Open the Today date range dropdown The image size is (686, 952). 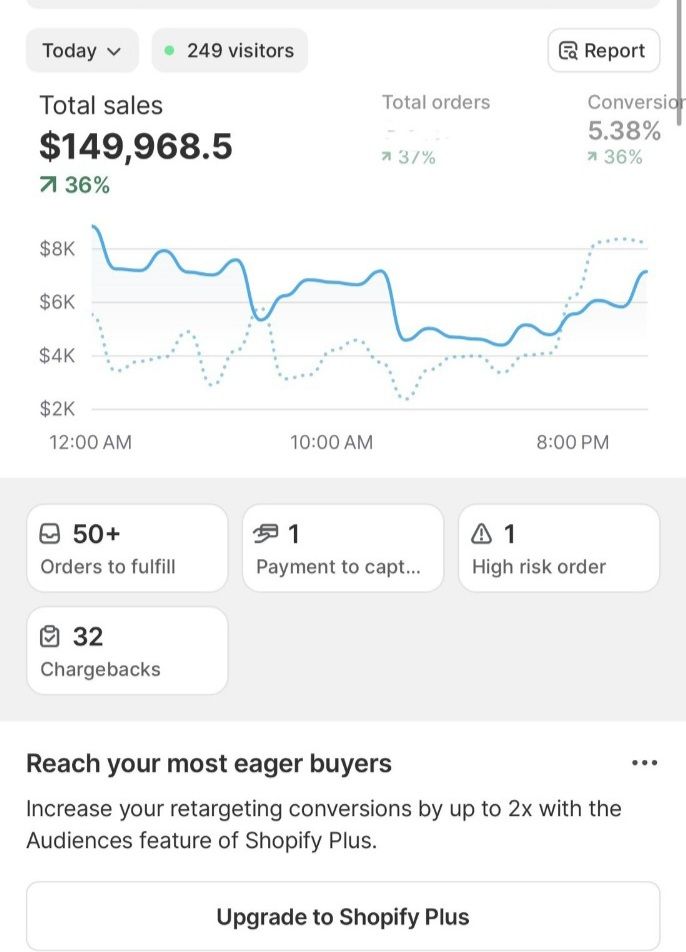click(81, 50)
